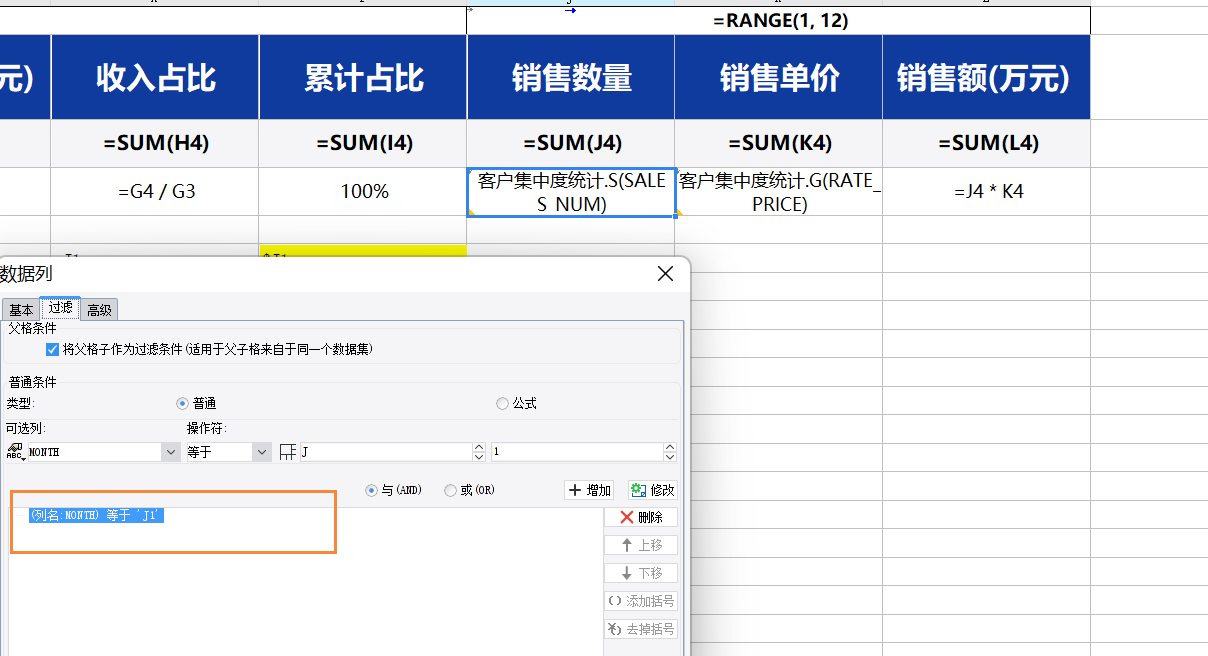Move condition down with 下移 button
Screen dimensions: 1208x656
tap(641, 573)
